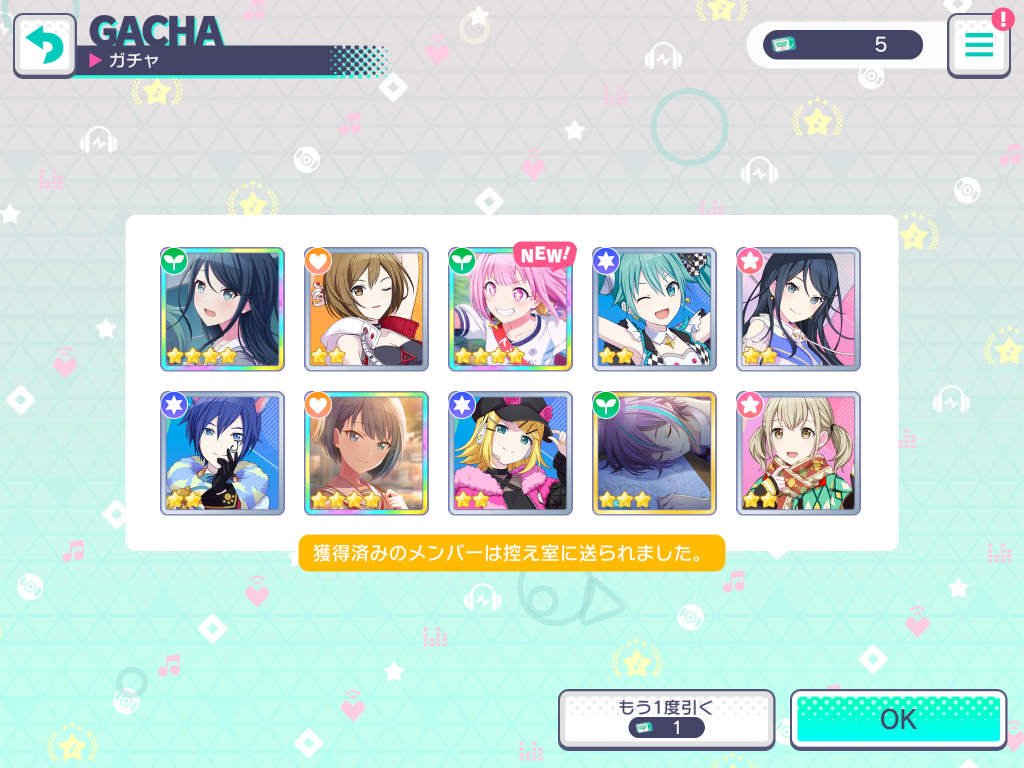Viewport: 1024px width, 768px height.
Task: Select the NEW pink-haired four-star card
Action: (x=510, y=309)
